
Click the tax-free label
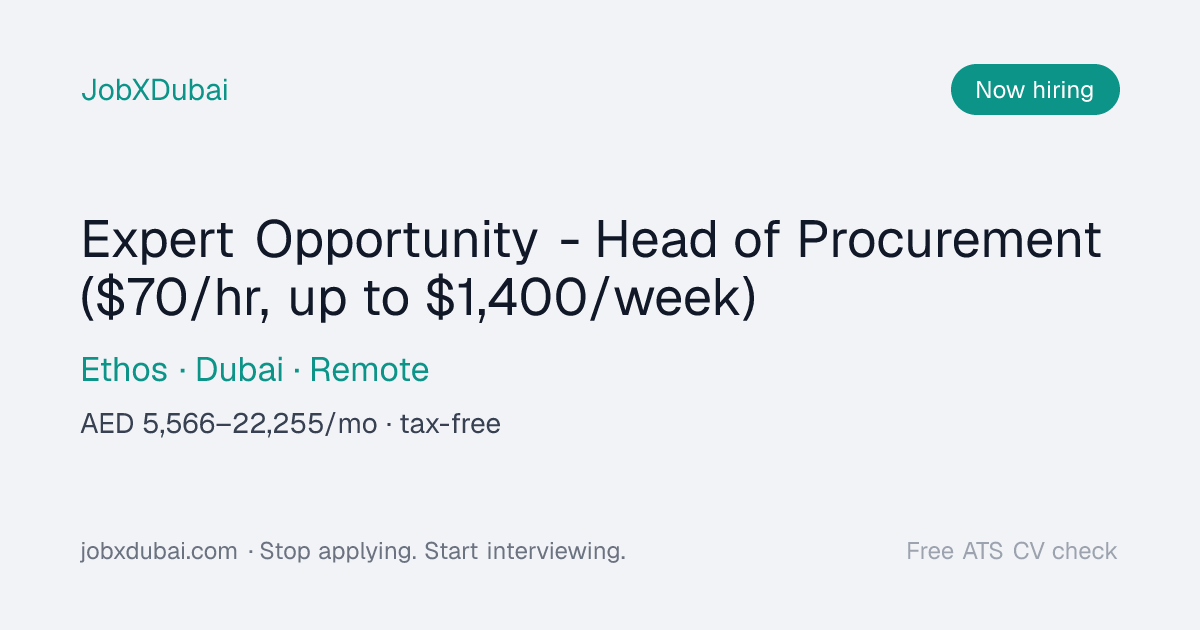click(450, 424)
